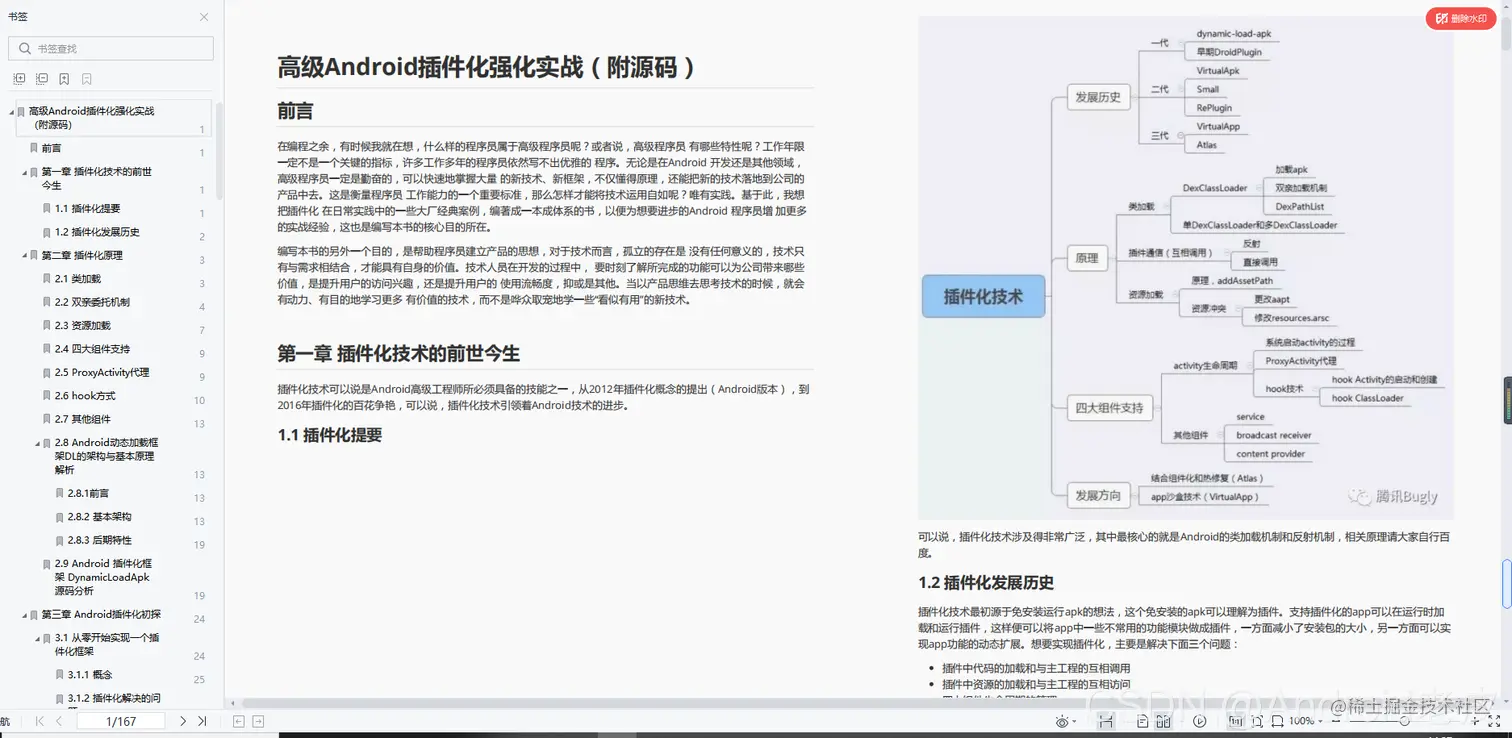Start slideshow with the play icon
Viewport: 1512px width, 738px height.
pos(1200,720)
